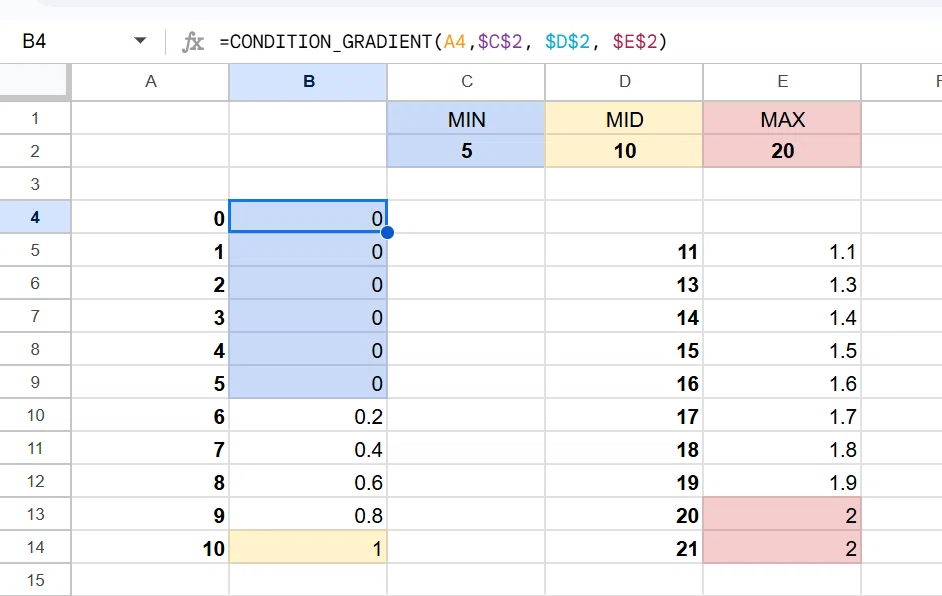
Task: Click the MIN header cell
Action: coord(466,118)
